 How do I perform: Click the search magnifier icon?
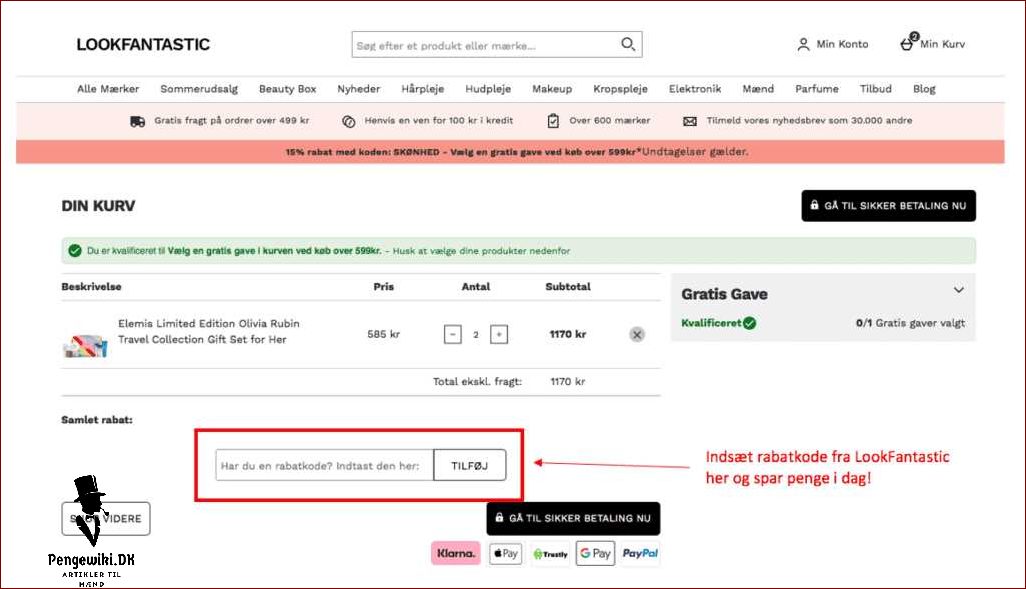[x=628, y=44]
